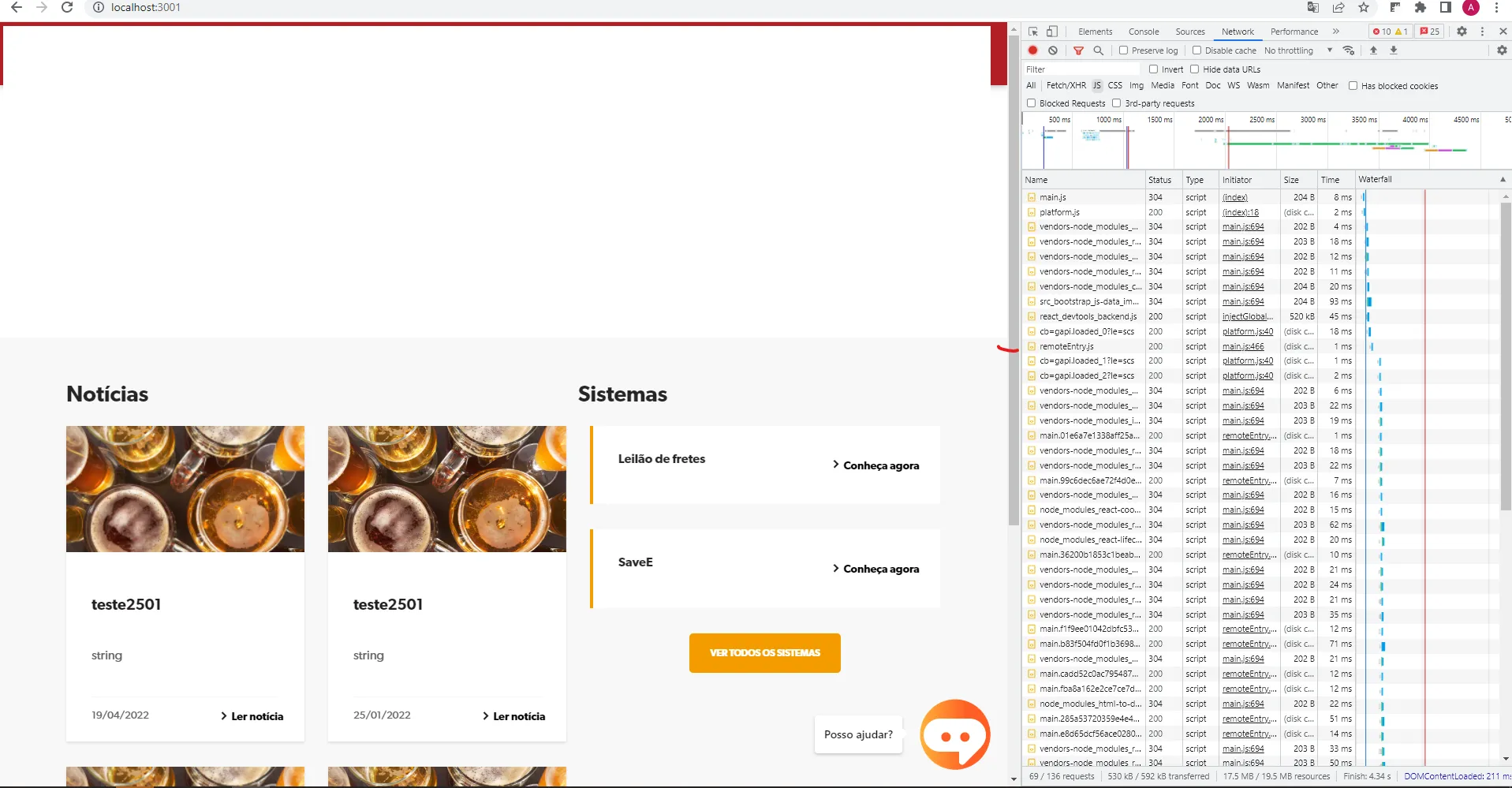This screenshot has width=1512, height=788.
Task: Select the CSS filter type
Action: pos(1115,86)
